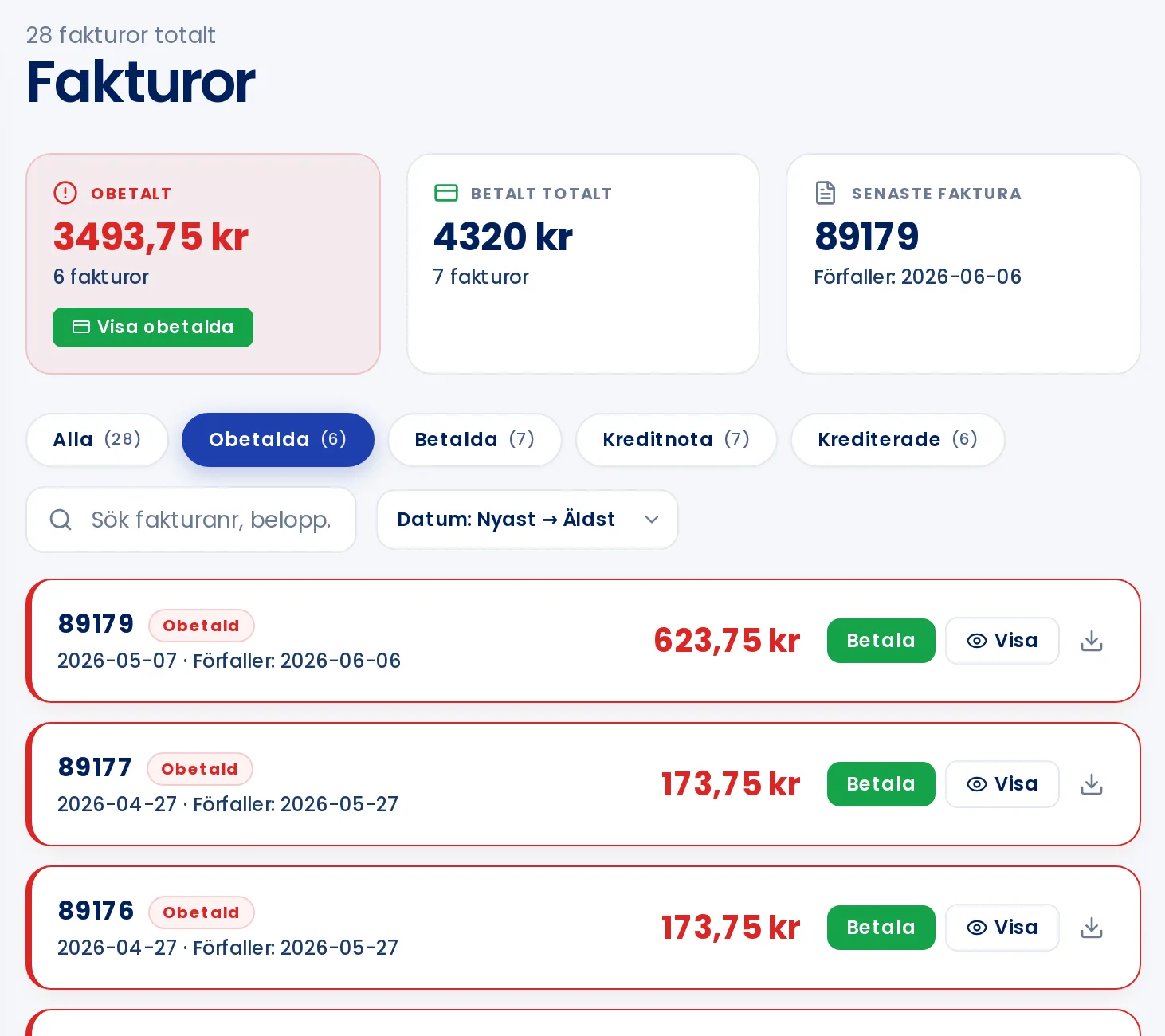Click the Betalt totalt card icon
1165x1036 pixels.
pyautogui.click(x=446, y=193)
